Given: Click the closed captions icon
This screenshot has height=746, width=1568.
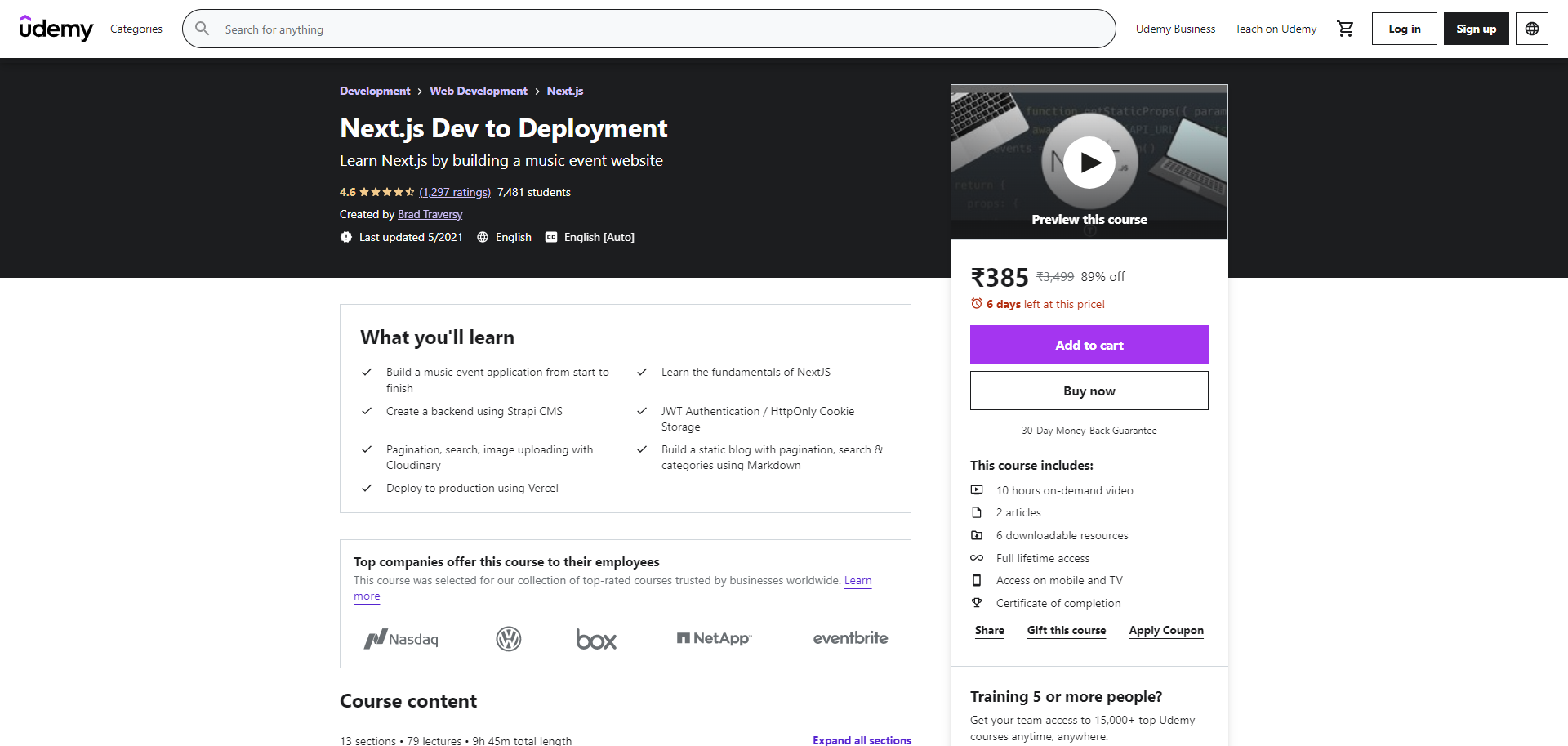Looking at the screenshot, I should 551,237.
